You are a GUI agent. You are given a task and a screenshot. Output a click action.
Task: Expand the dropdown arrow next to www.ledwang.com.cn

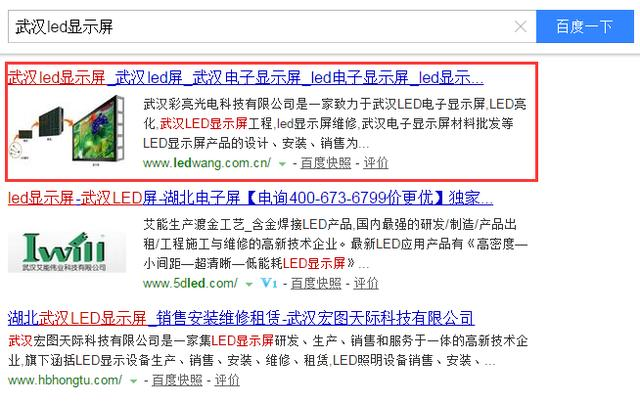282,162
